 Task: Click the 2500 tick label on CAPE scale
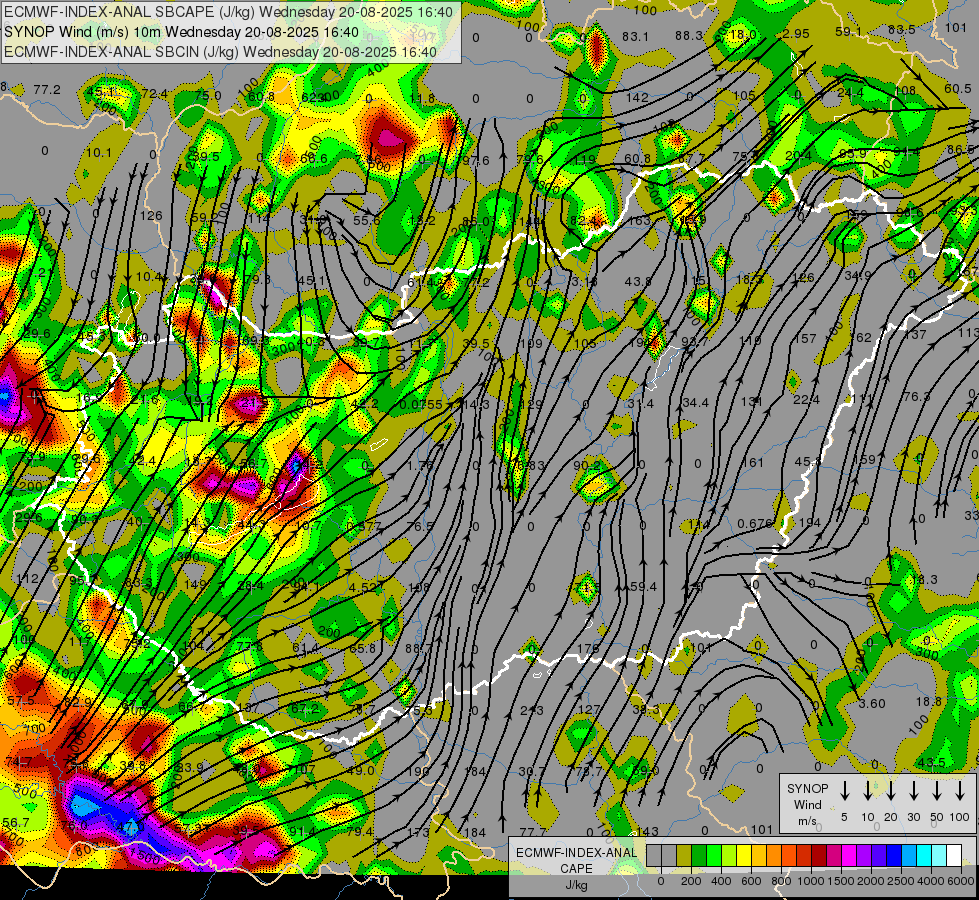901,881
